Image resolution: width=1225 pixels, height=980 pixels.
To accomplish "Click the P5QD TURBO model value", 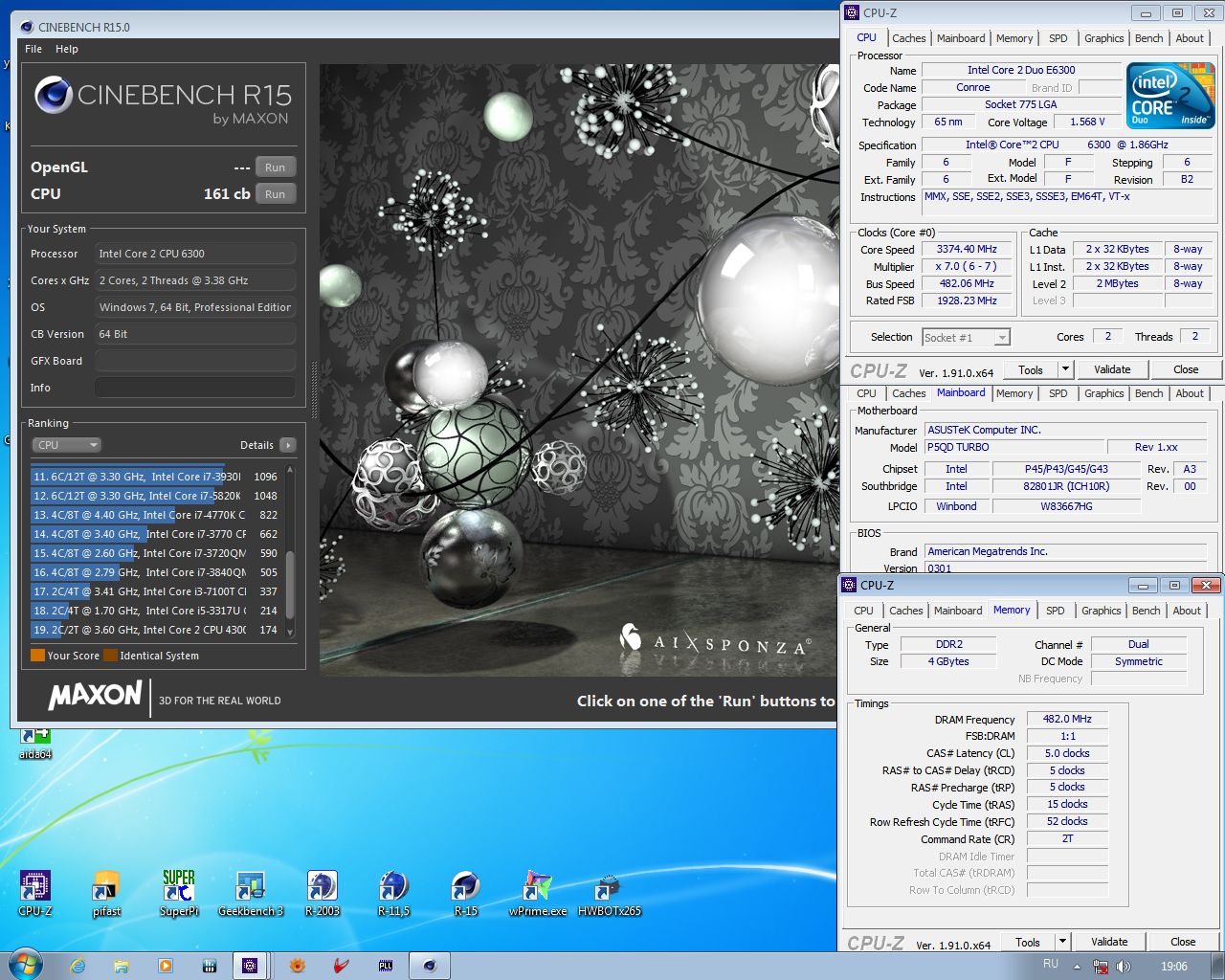I will 1013,447.
